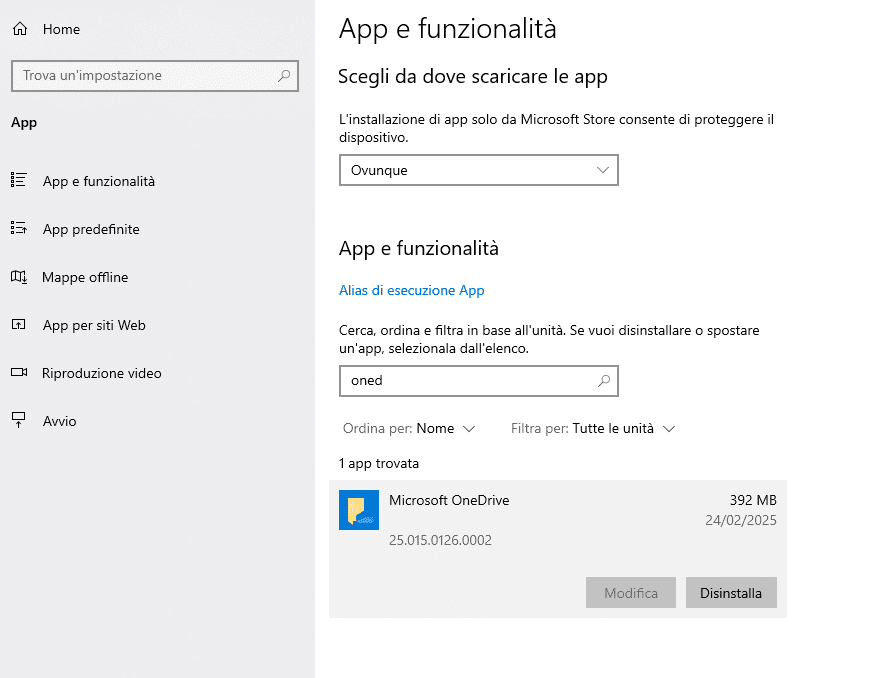Image resolution: width=895 pixels, height=678 pixels.
Task: Click the App per siti Web icon
Action: (18, 324)
